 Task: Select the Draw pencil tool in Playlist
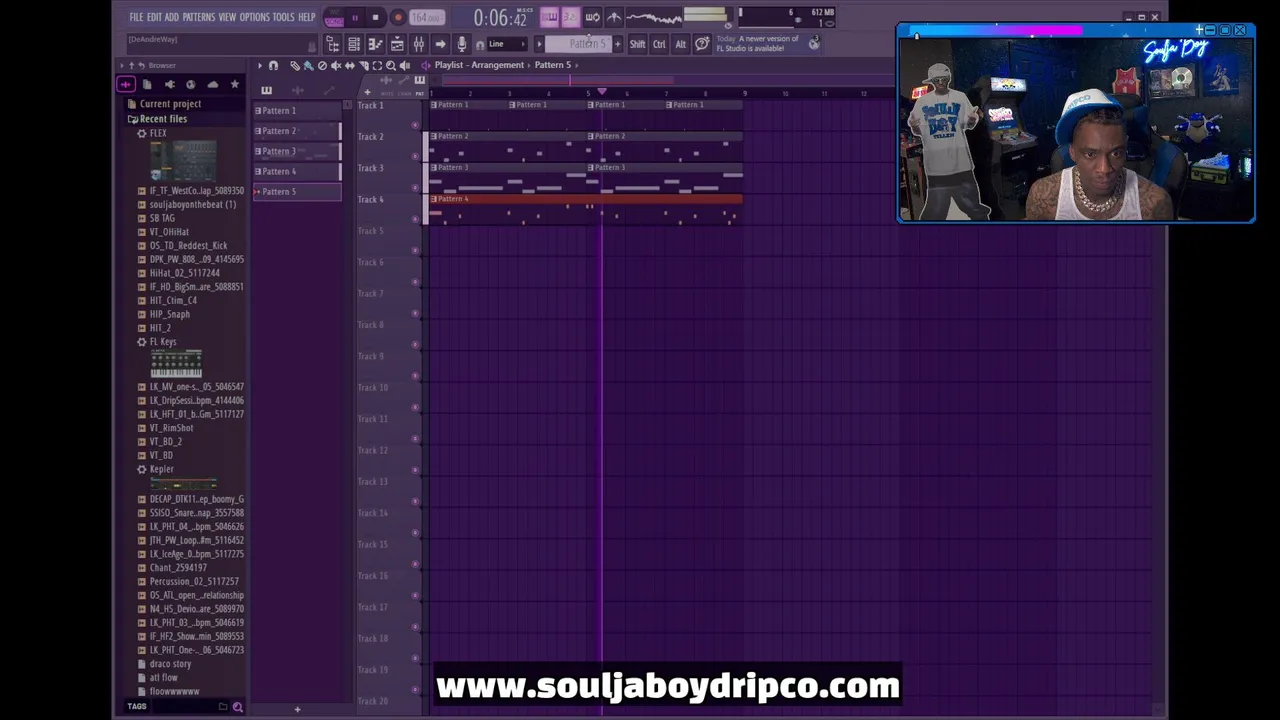294,65
